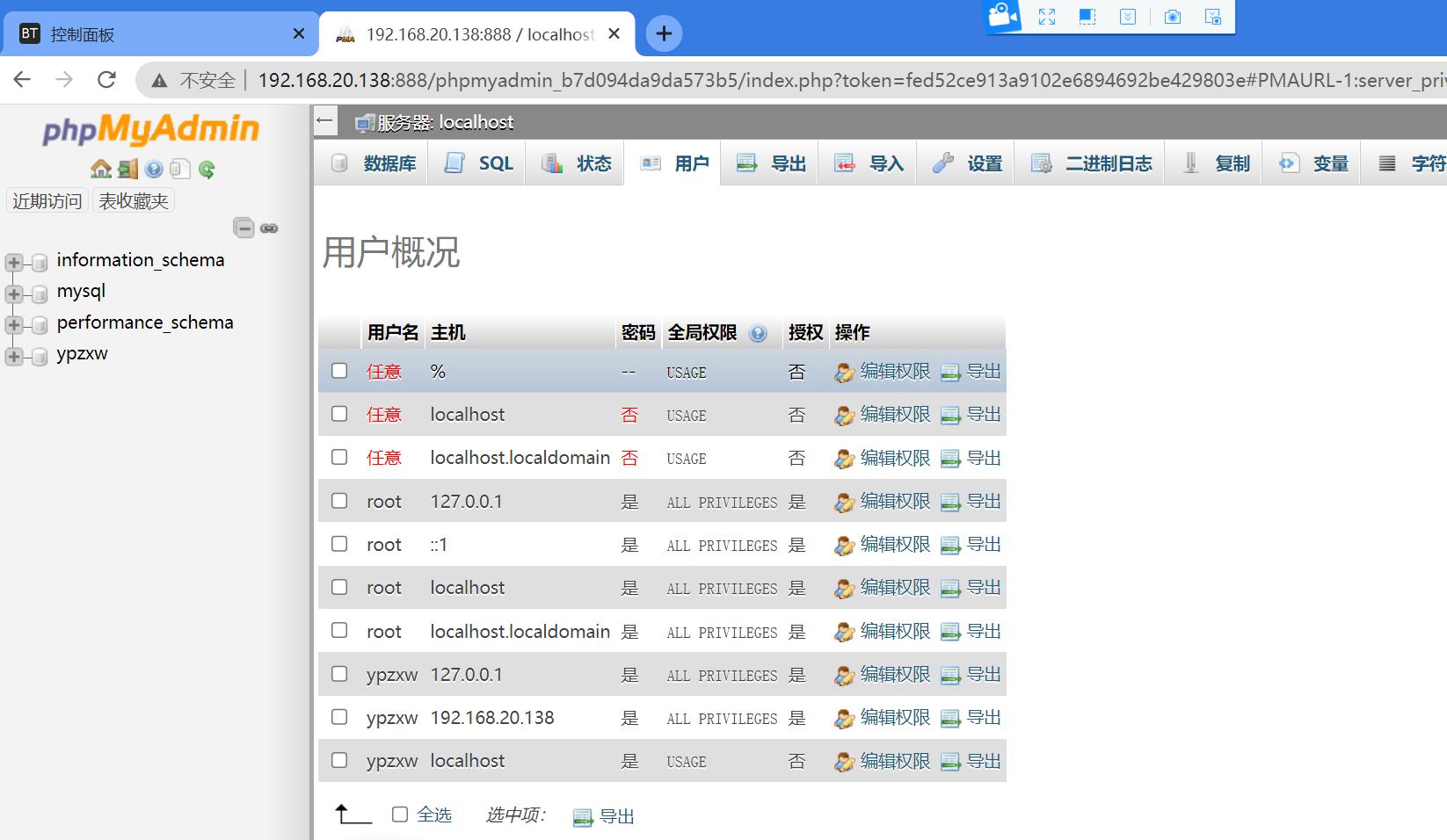Expand the information_schema database
This screenshot has height=840, width=1447.
[14, 262]
